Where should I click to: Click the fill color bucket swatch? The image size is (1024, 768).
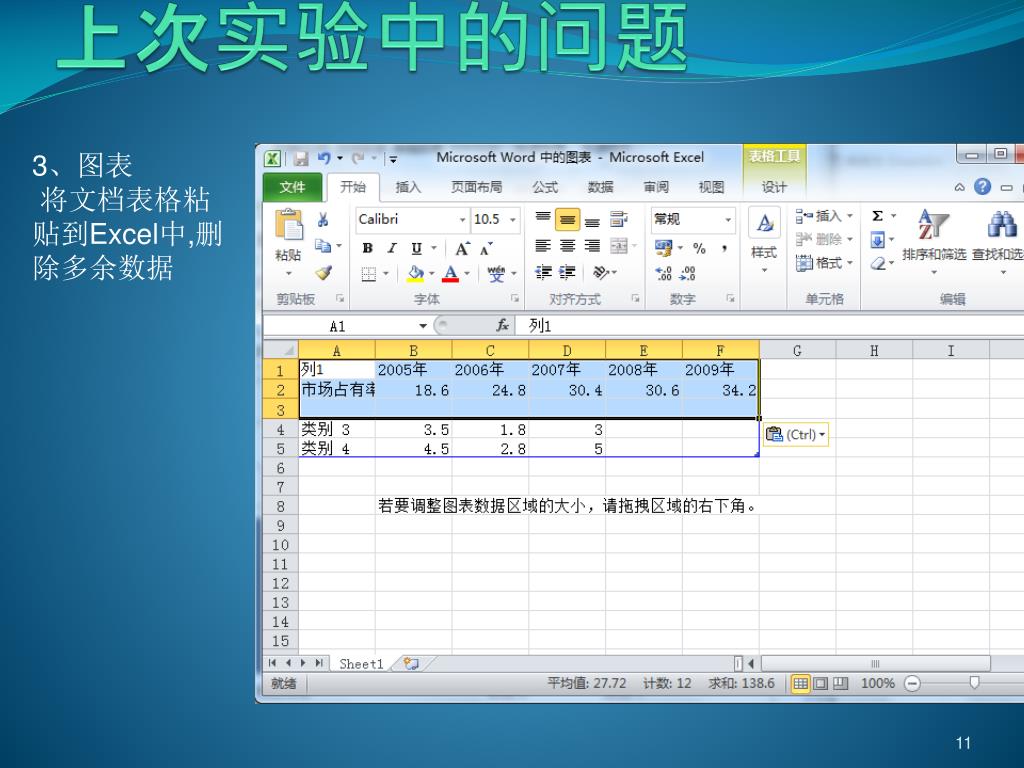click(x=415, y=273)
